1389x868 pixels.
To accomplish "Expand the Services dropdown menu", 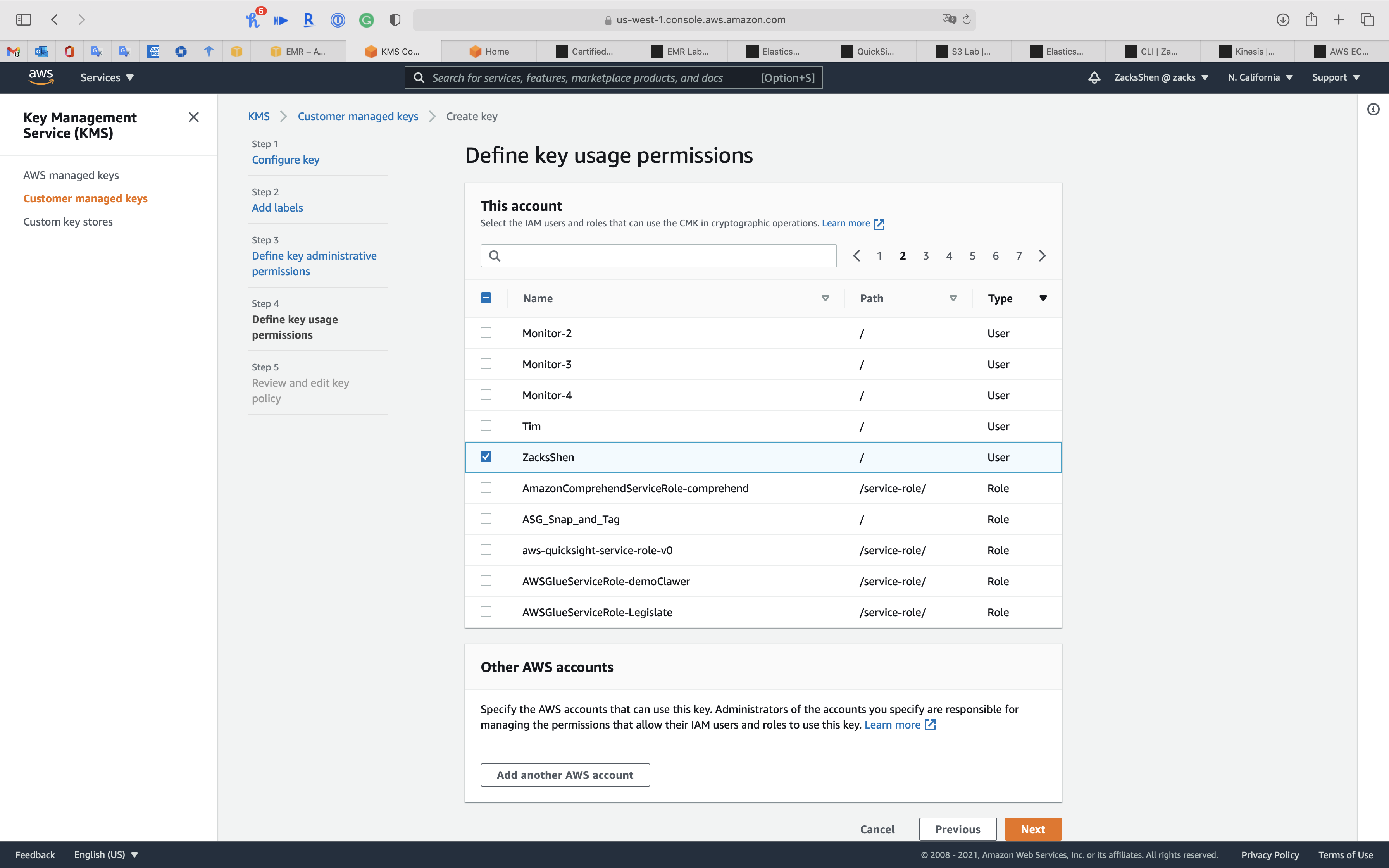I will [x=107, y=77].
